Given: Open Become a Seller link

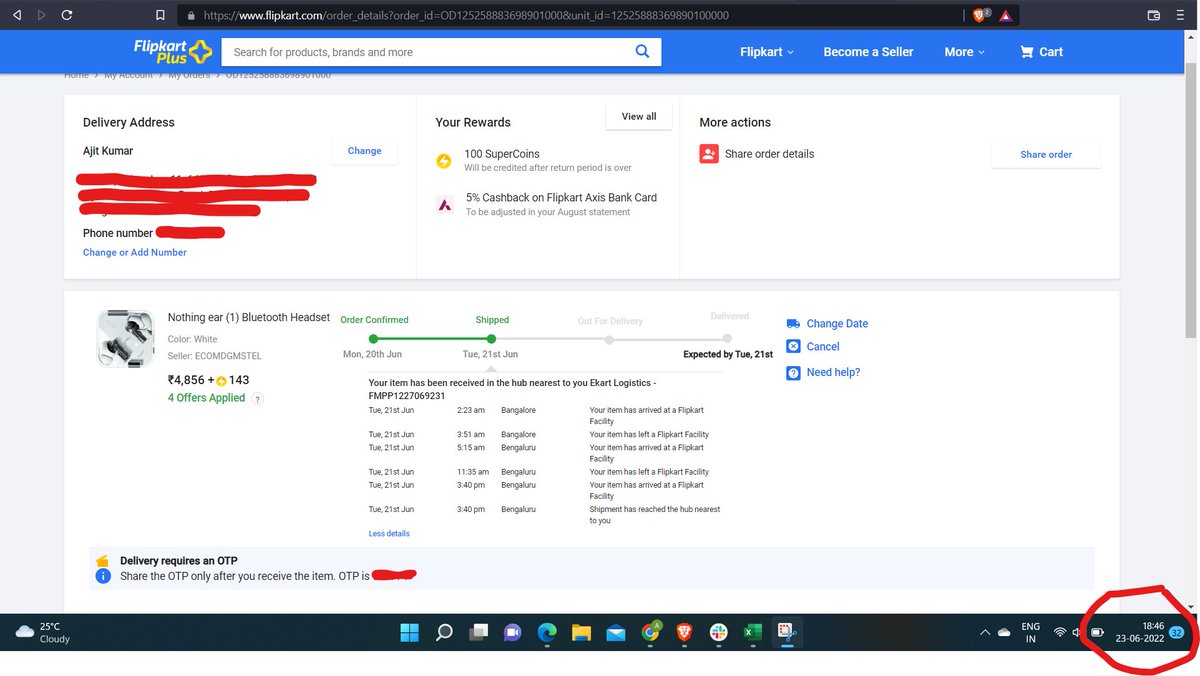Looking at the screenshot, I should tap(868, 52).
